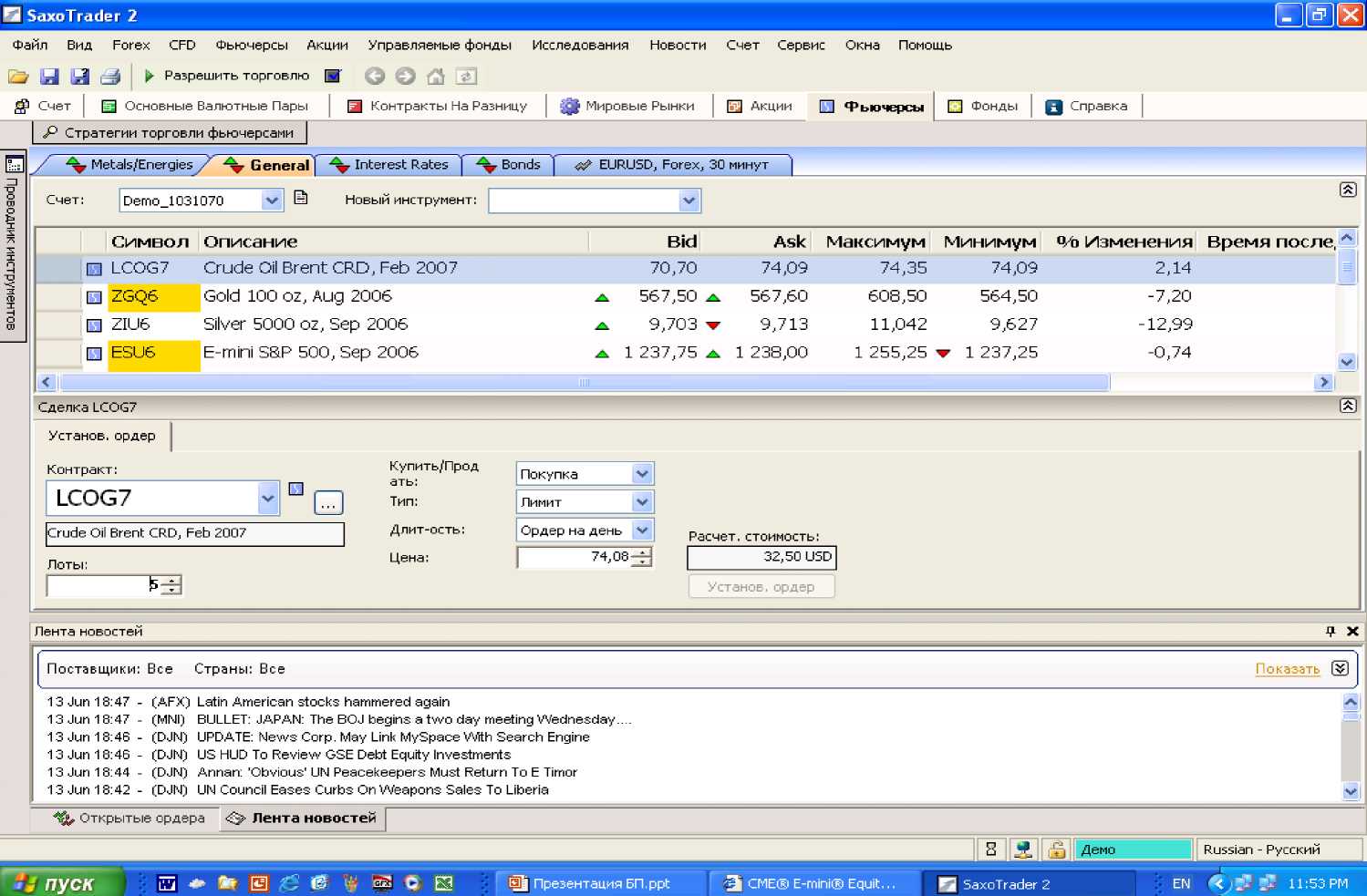
Task: Click the row icon for ZIU6 Silver
Action: click(94, 325)
